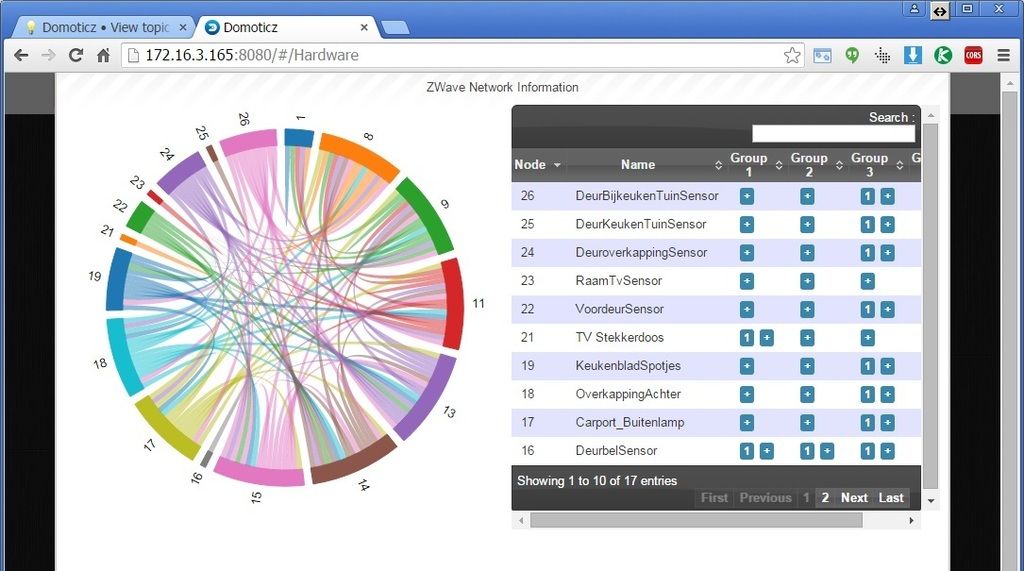Switch to Domoticz View topic tab
This screenshot has width=1024, height=571.
coord(104,27)
